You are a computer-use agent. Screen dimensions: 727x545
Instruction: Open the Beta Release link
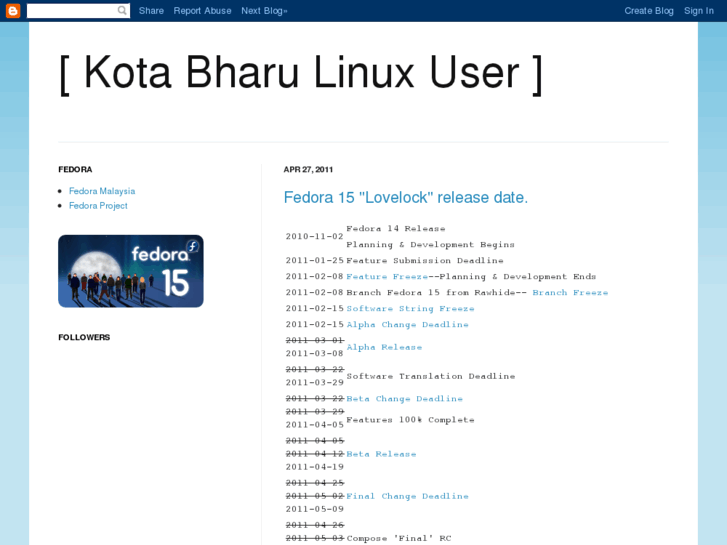pos(381,454)
